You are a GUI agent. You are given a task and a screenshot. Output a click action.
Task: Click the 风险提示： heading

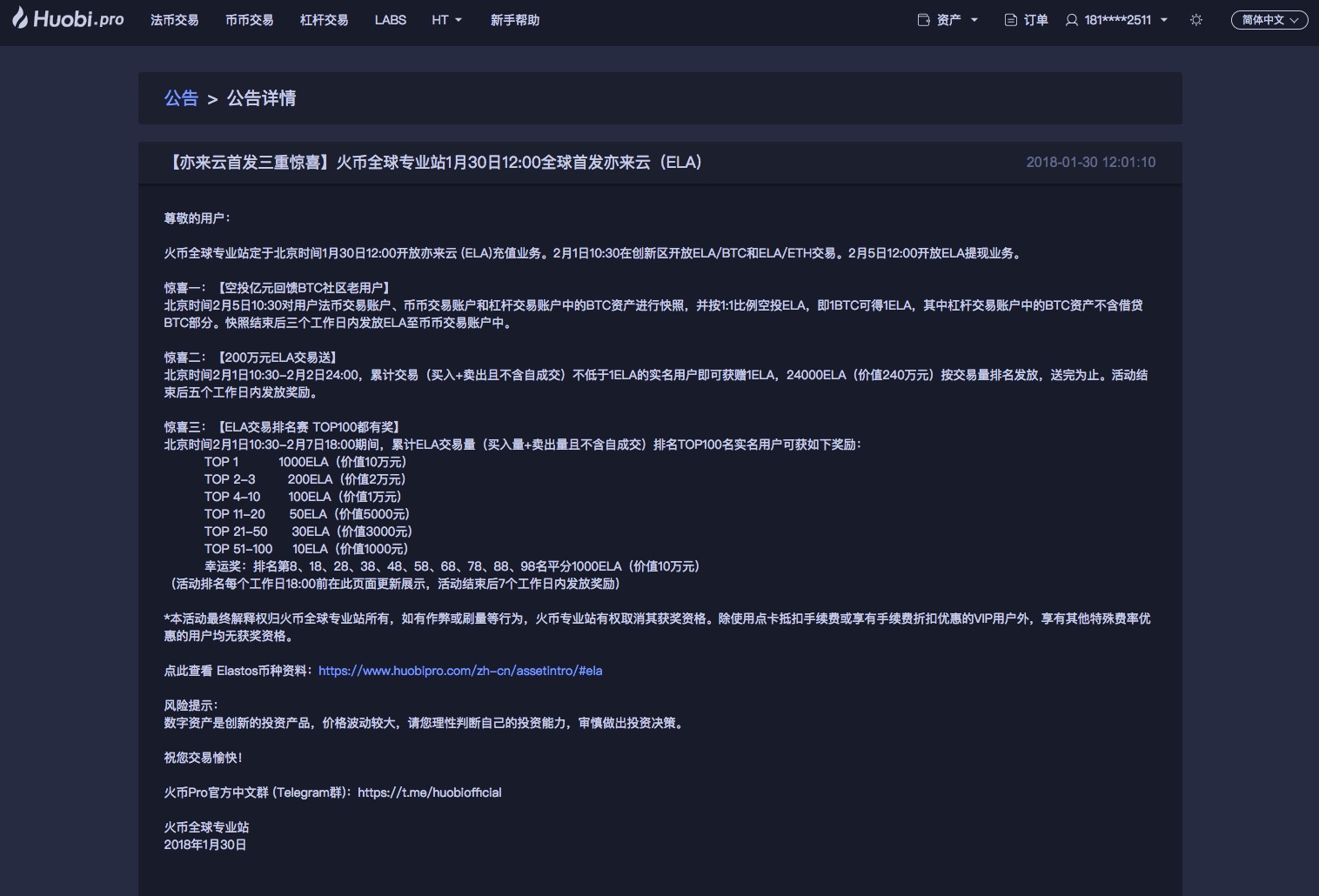click(191, 705)
